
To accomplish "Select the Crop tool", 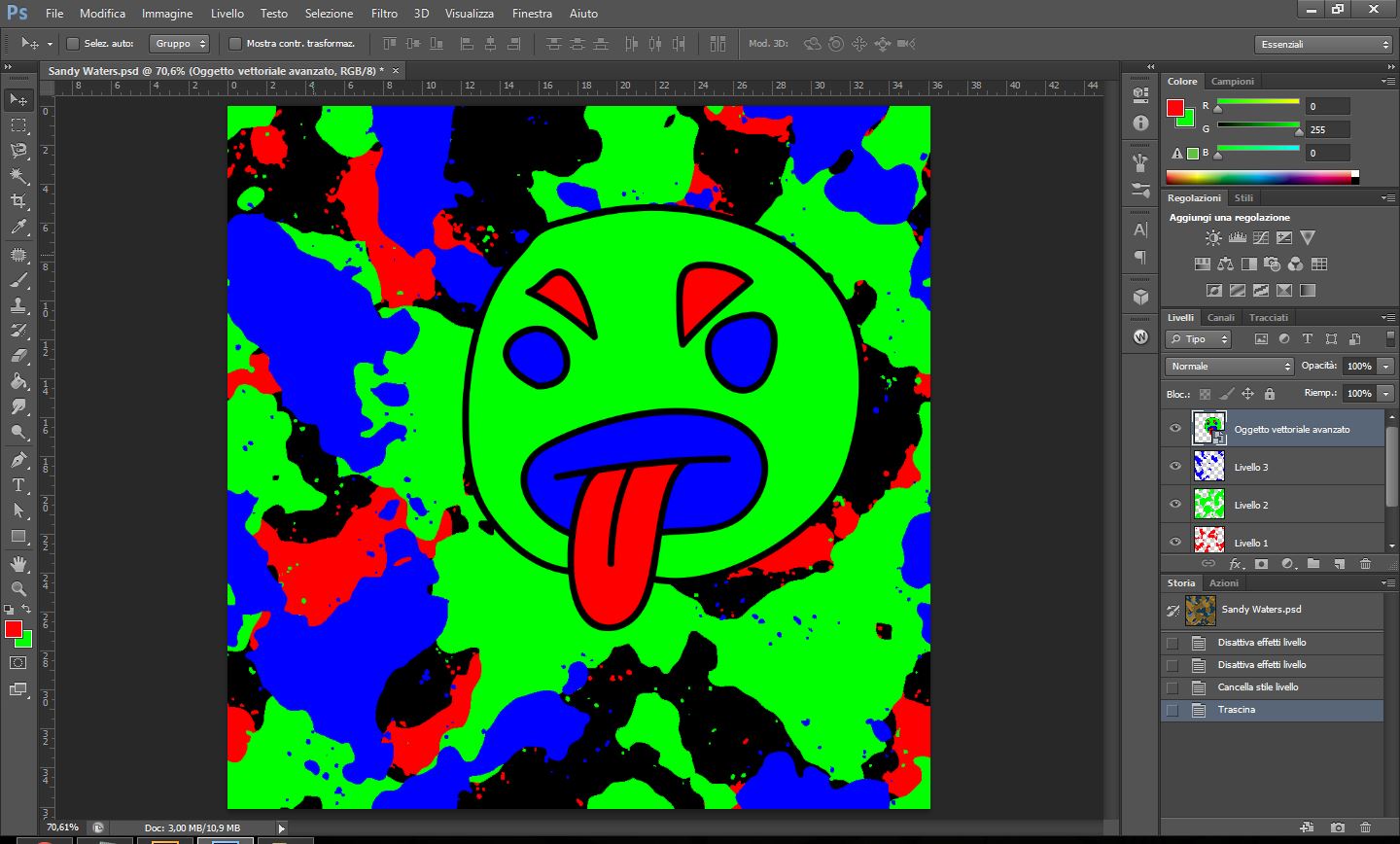I will [18, 201].
